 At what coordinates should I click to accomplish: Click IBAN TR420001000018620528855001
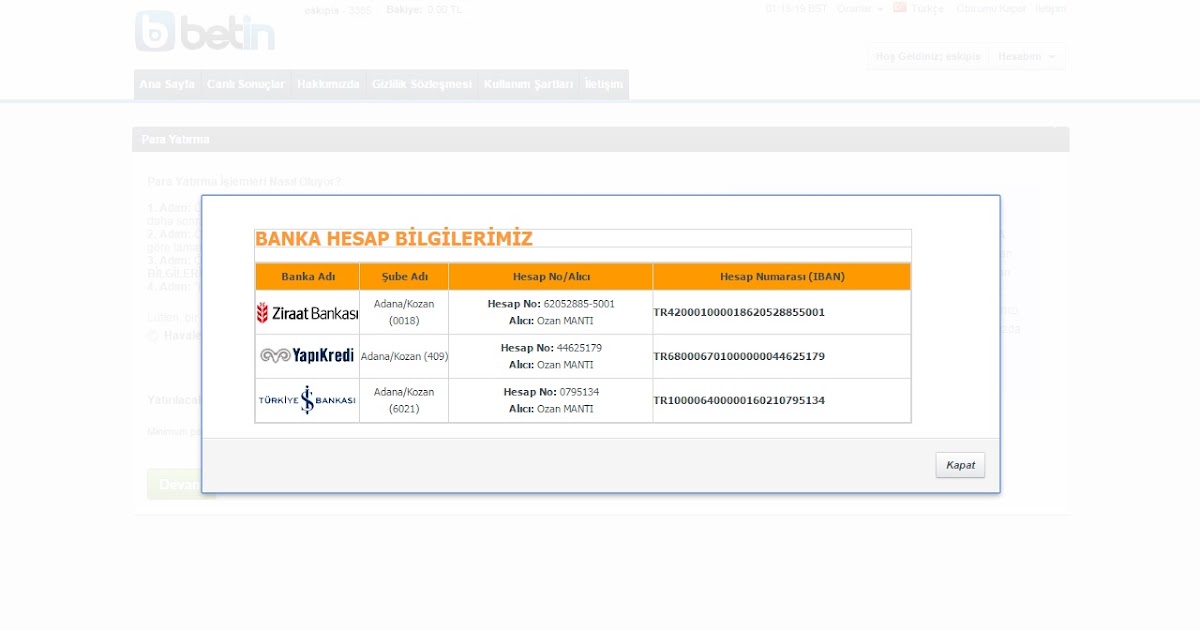tap(739, 312)
